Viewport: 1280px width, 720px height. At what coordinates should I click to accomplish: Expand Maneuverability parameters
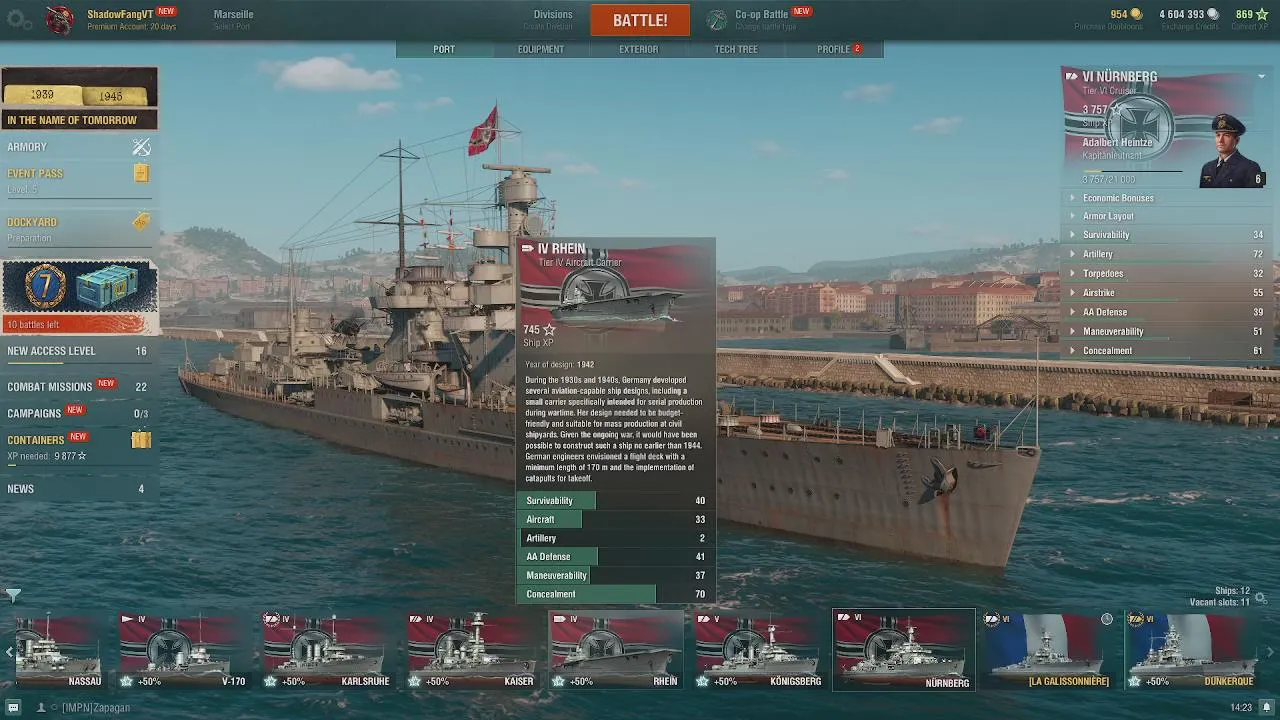tap(1168, 331)
